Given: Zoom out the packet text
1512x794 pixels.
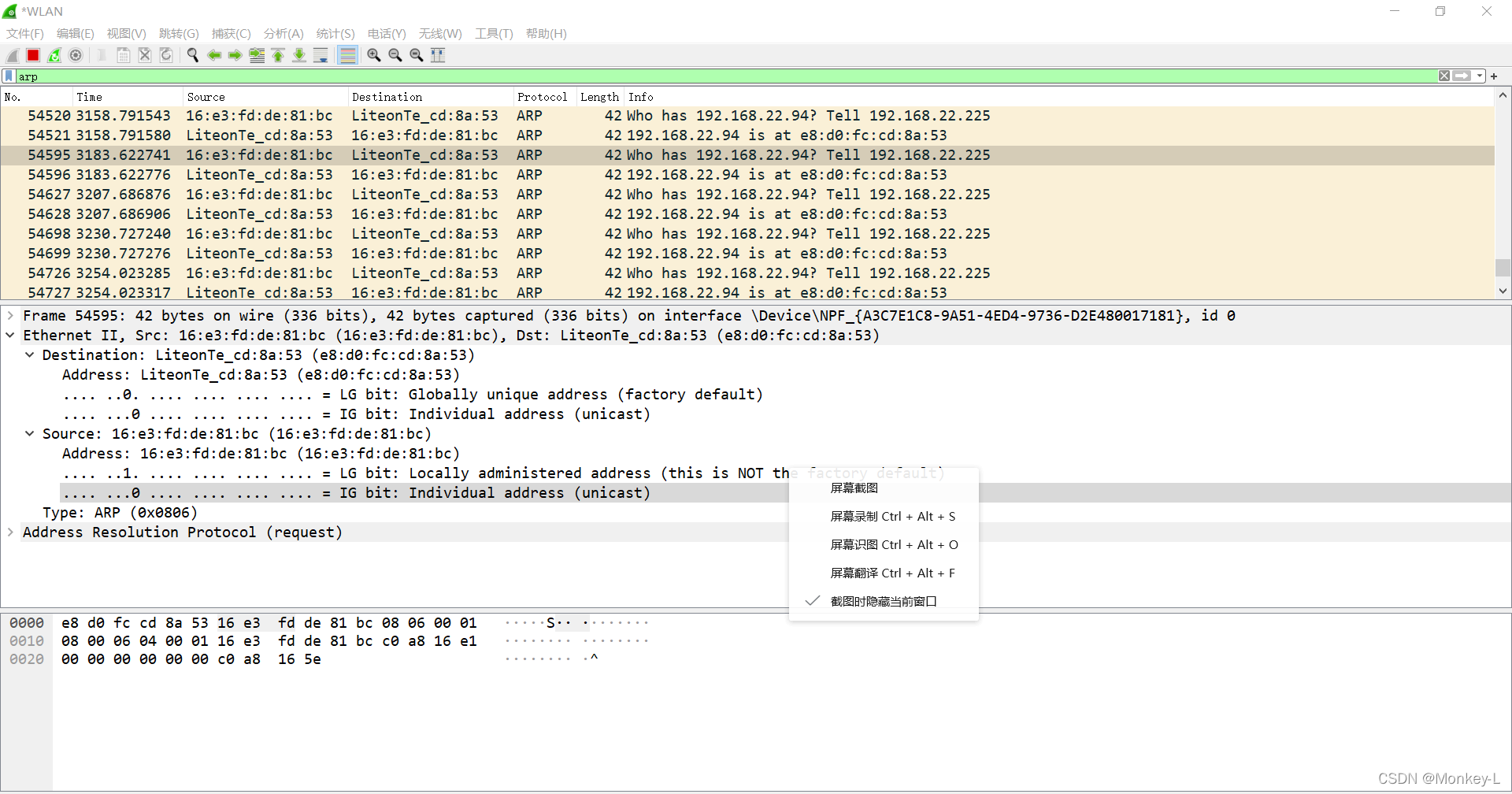Looking at the screenshot, I should tap(395, 55).
